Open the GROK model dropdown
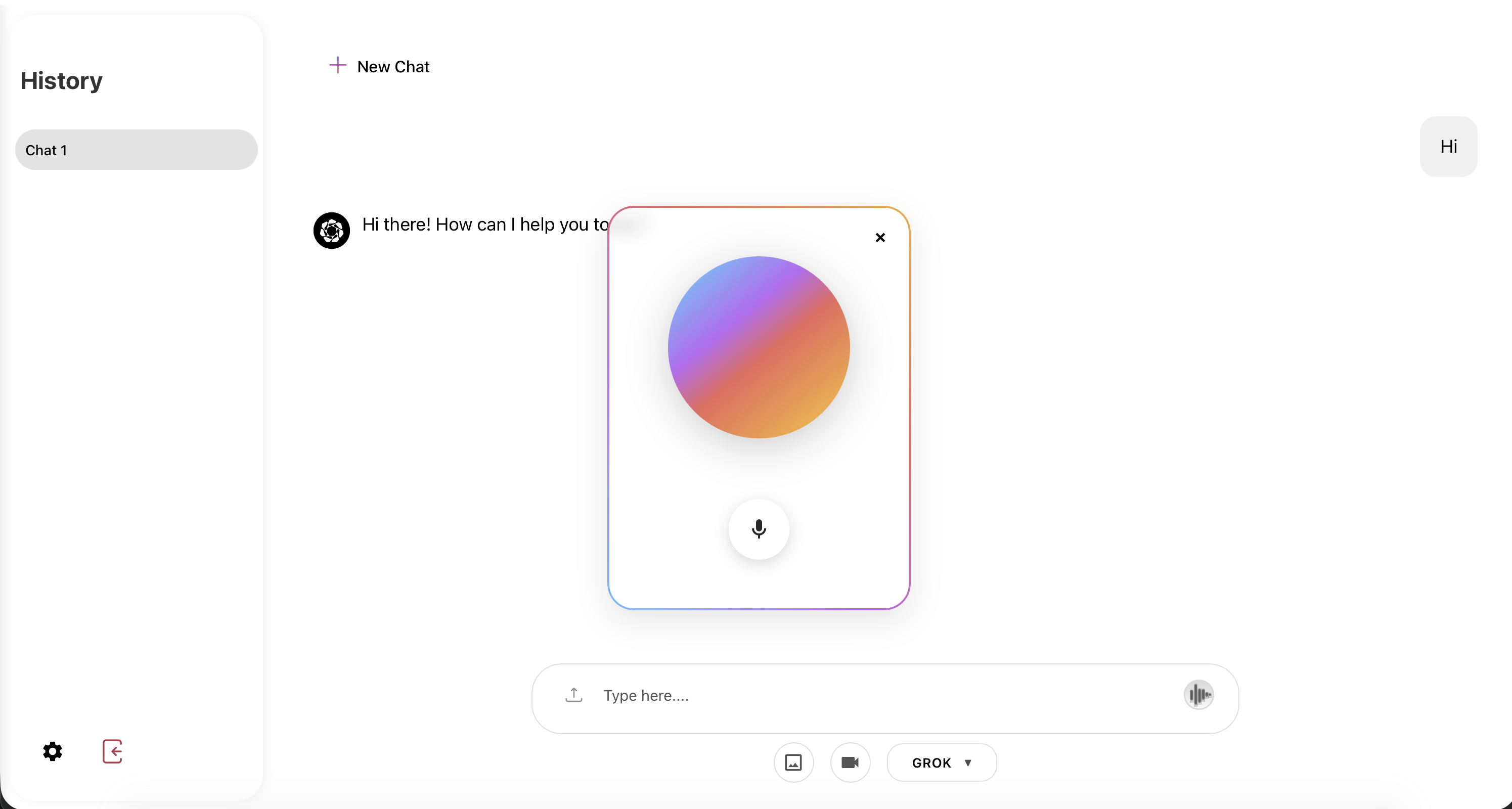The width and height of the screenshot is (1512, 809). [x=941, y=762]
